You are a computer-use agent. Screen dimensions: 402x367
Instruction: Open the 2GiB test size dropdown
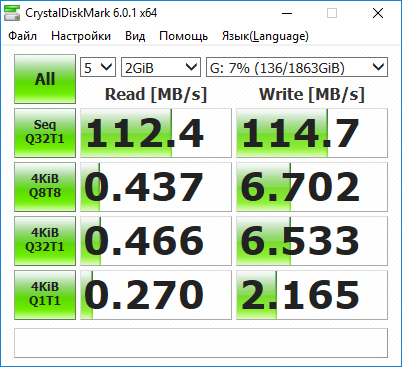pyautogui.click(x=161, y=67)
